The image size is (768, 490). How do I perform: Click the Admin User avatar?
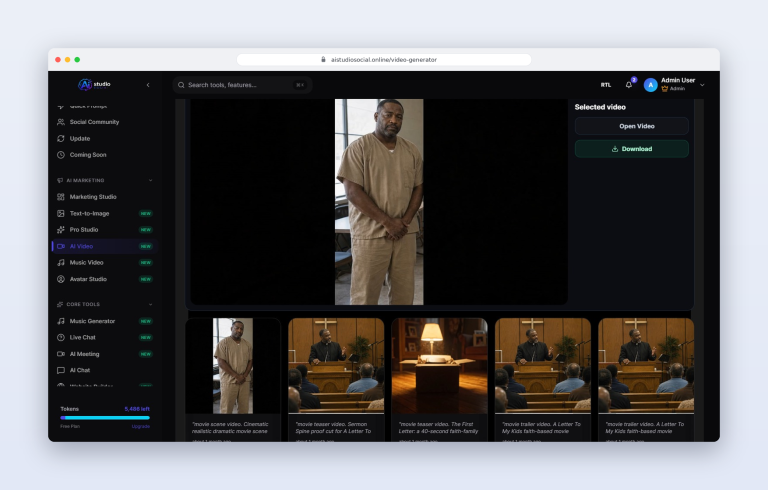pyautogui.click(x=650, y=85)
